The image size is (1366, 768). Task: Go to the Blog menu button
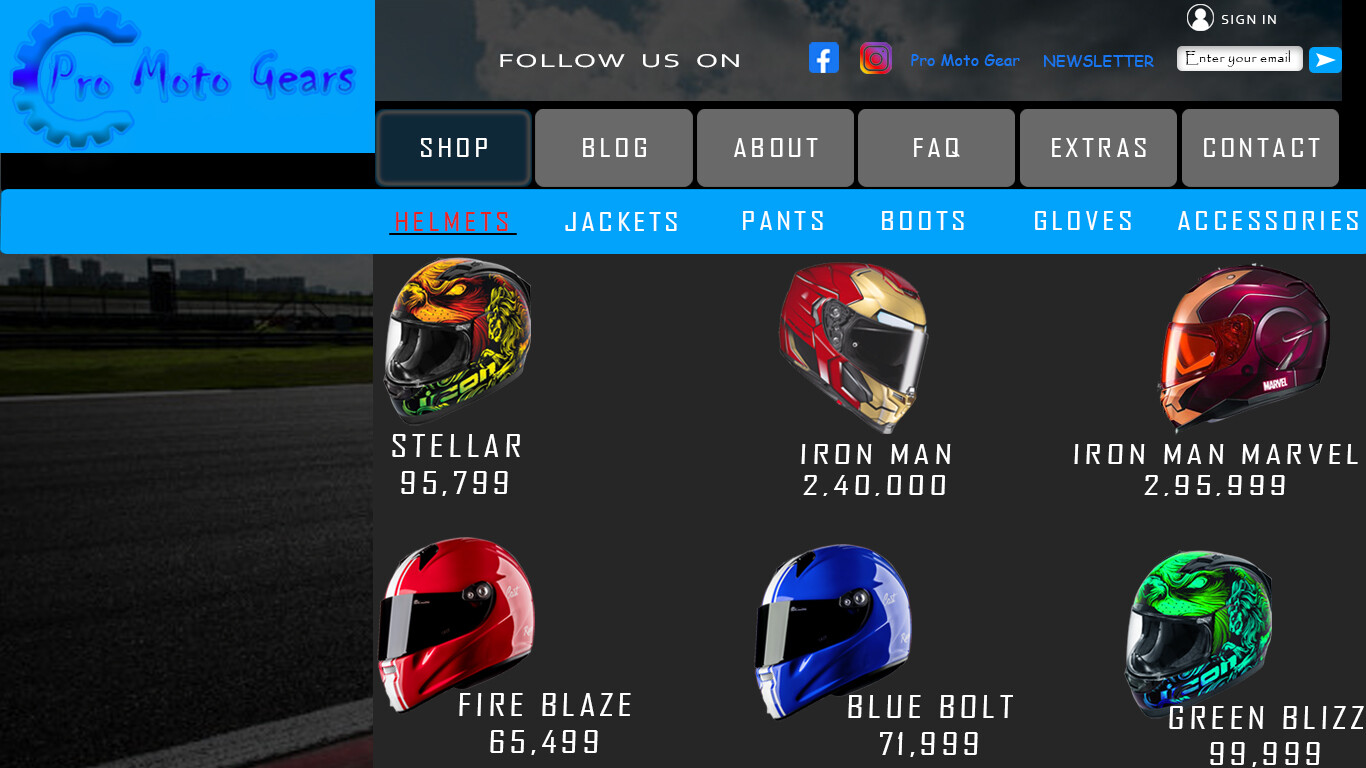614,148
